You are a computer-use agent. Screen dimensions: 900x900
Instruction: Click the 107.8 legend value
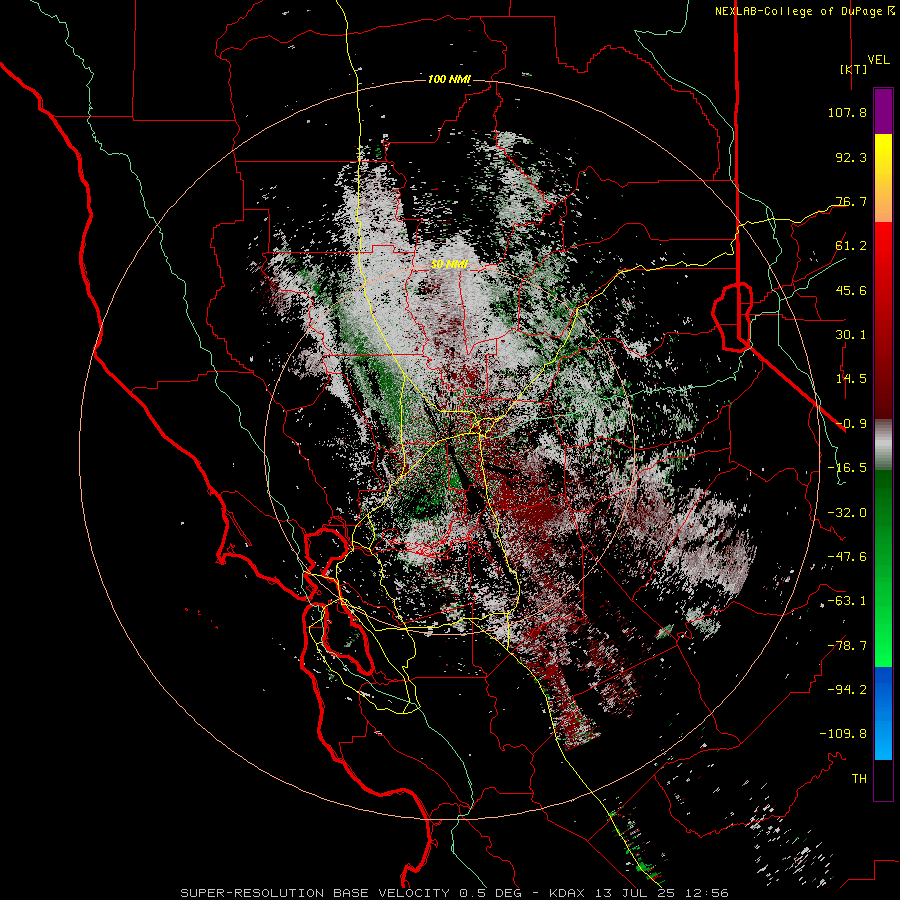(847, 112)
